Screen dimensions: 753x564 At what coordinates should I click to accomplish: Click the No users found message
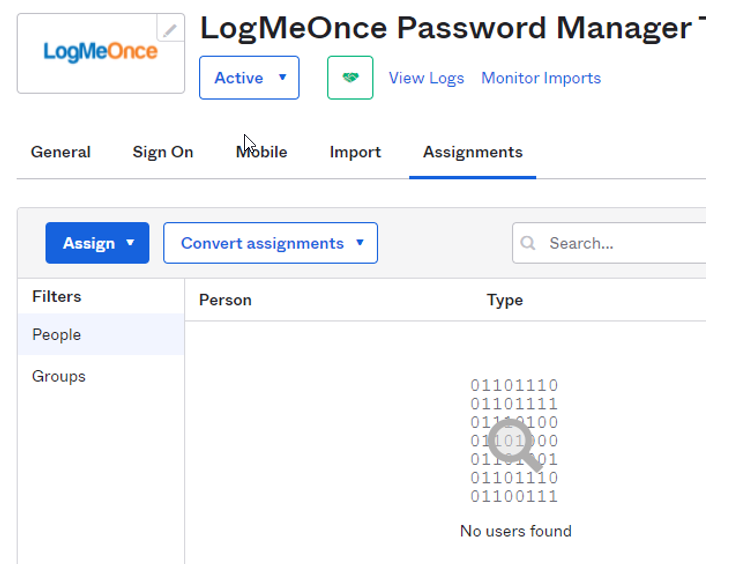516,531
